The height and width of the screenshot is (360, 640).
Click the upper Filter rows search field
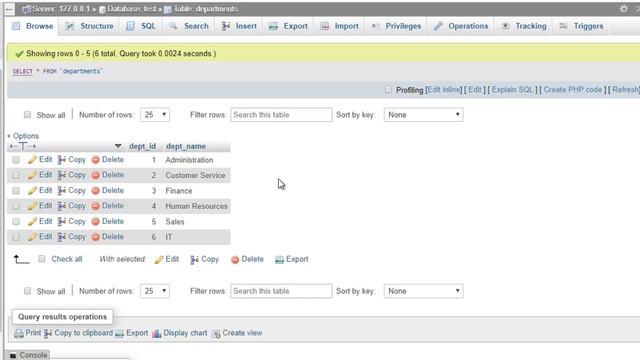281,115
